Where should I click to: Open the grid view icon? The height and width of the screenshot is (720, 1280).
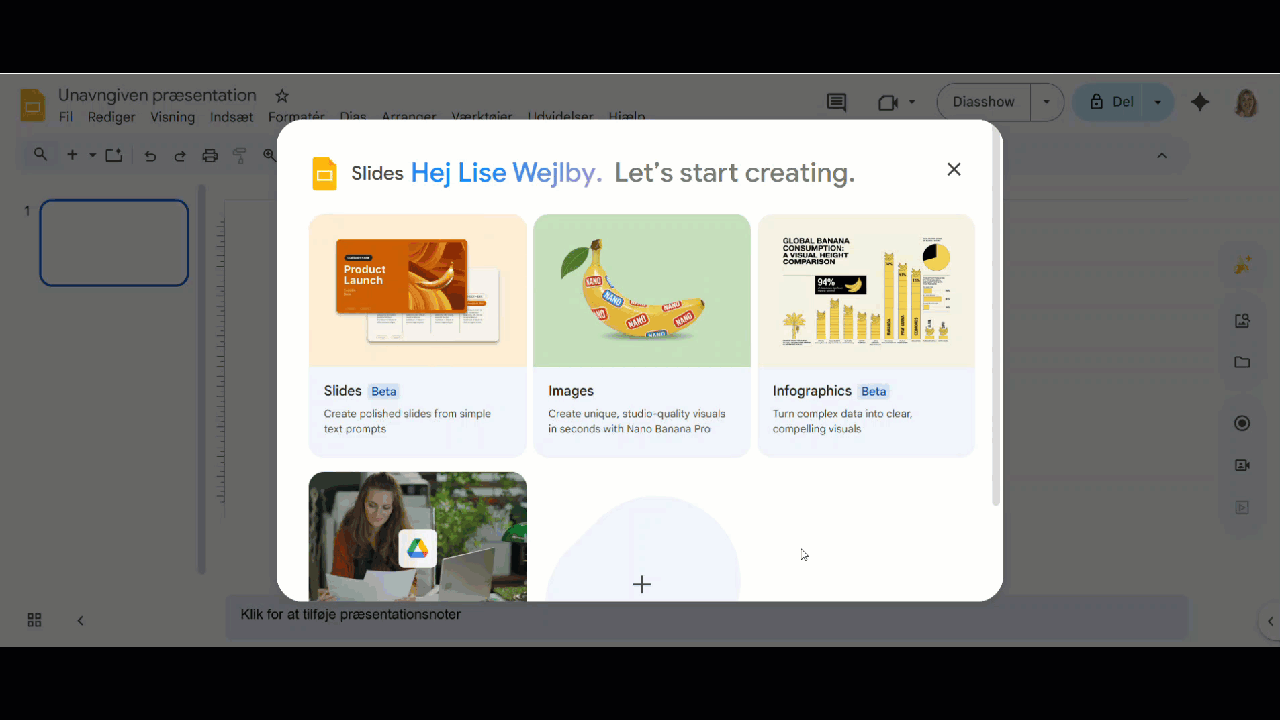point(34,620)
